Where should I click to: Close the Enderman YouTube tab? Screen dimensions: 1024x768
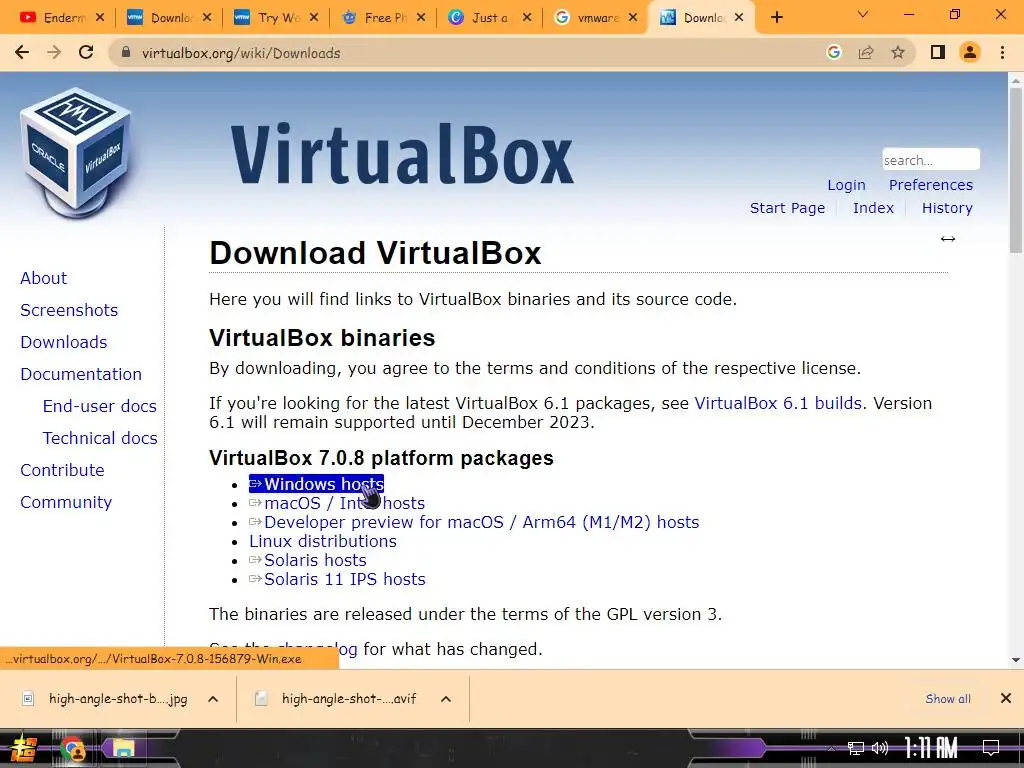pyautogui.click(x=99, y=18)
